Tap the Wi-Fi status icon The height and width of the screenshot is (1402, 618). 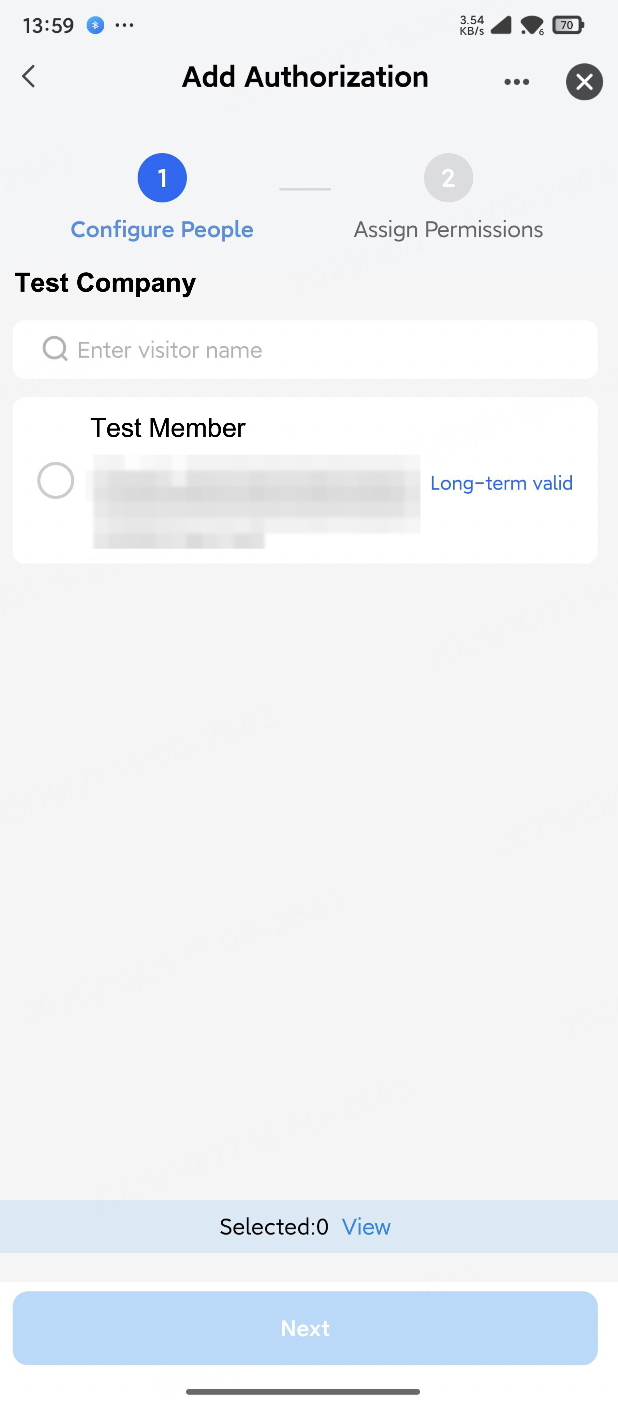tap(532, 26)
